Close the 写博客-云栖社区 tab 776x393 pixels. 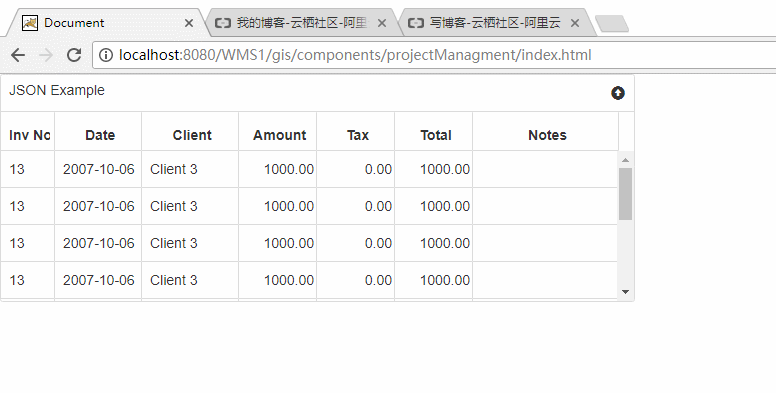575,23
